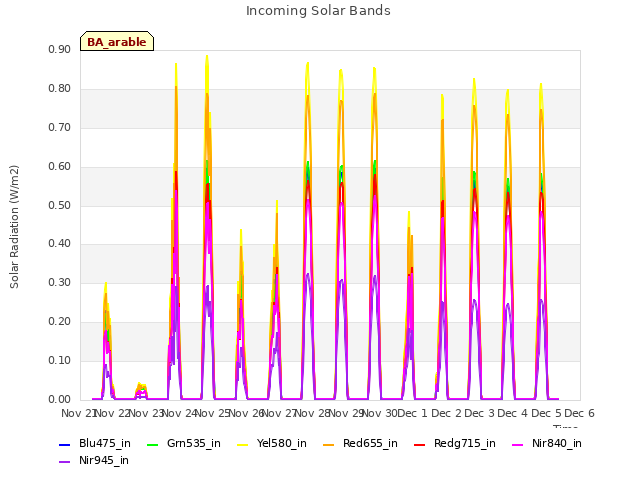Click the Incoming Solar Bands chart title
Viewport: 640px width, 480px height.
[x=318, y=11]
